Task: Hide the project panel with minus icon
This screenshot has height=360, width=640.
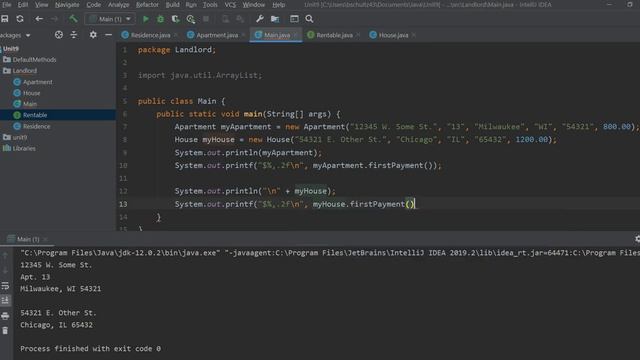Action: [x=108, y=35]
